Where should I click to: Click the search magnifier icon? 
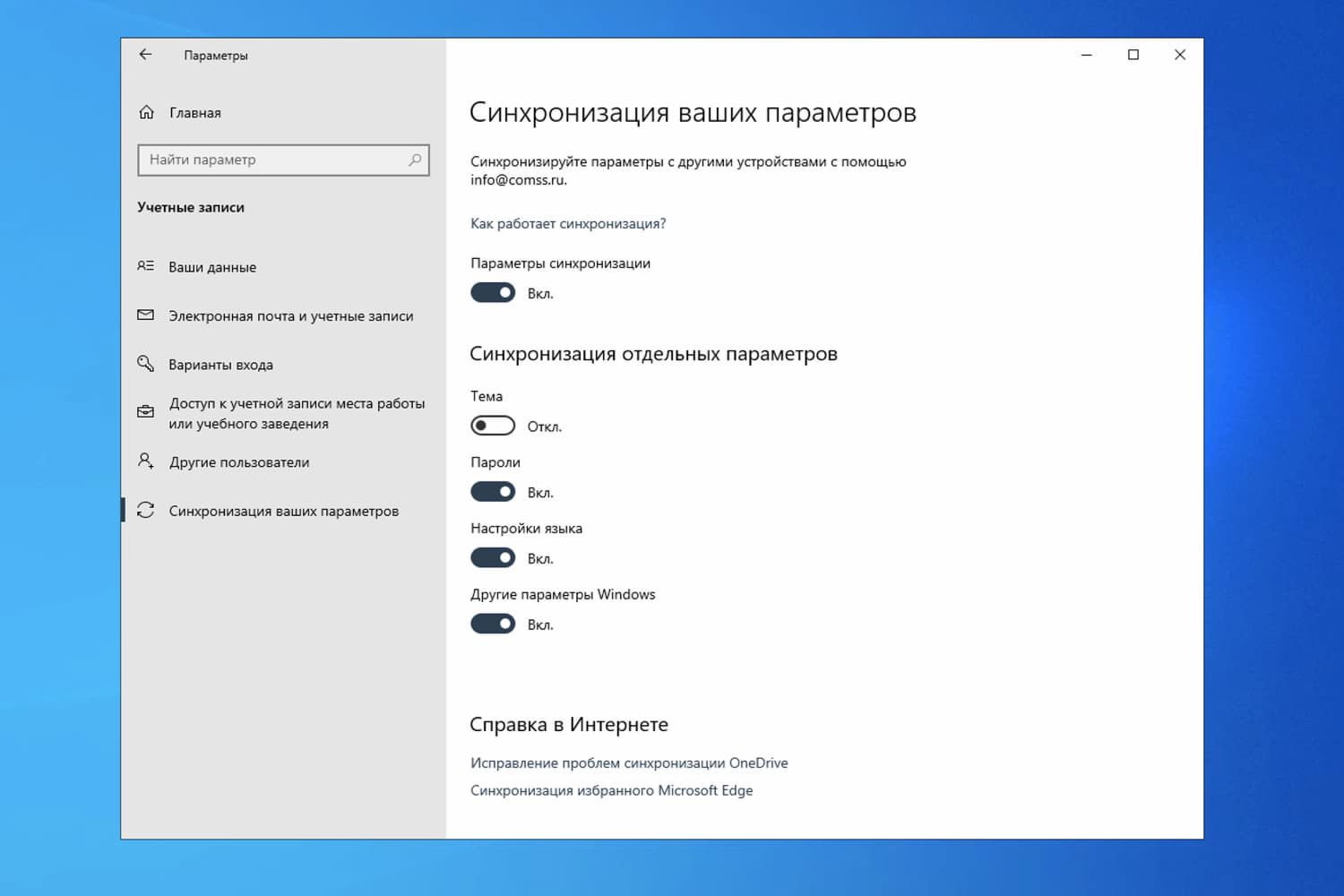(415, 159)
